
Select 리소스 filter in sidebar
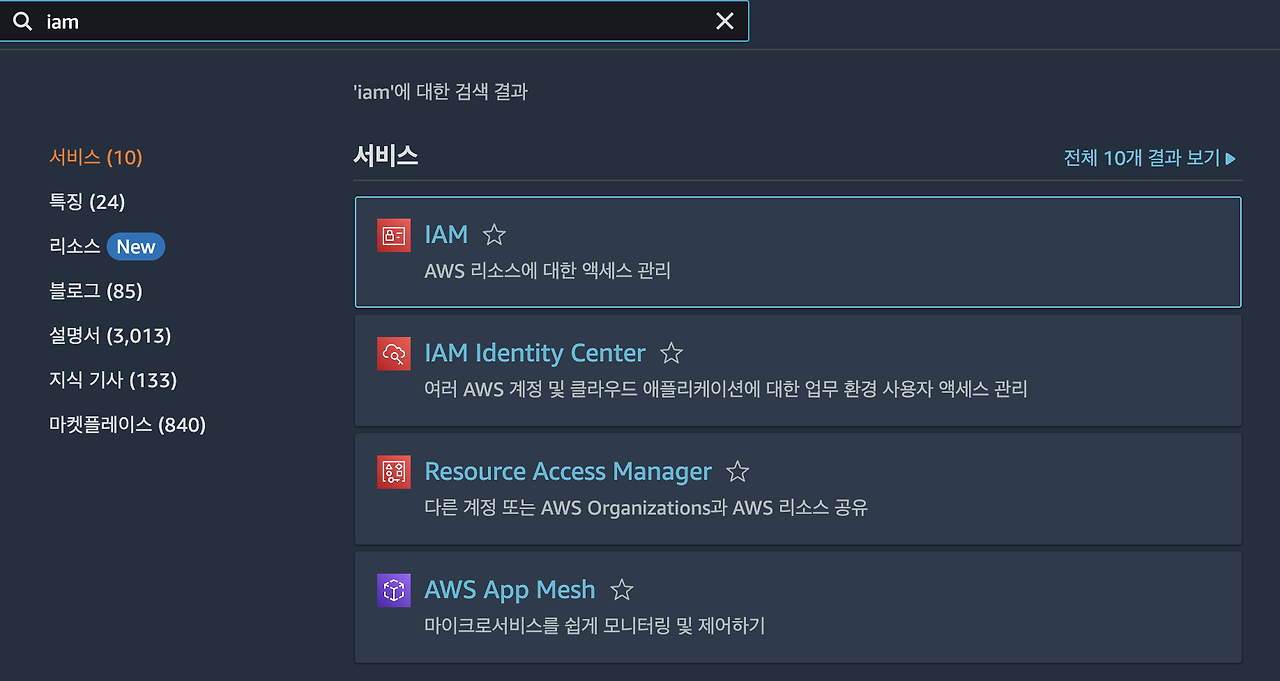[x=75, y=246]
